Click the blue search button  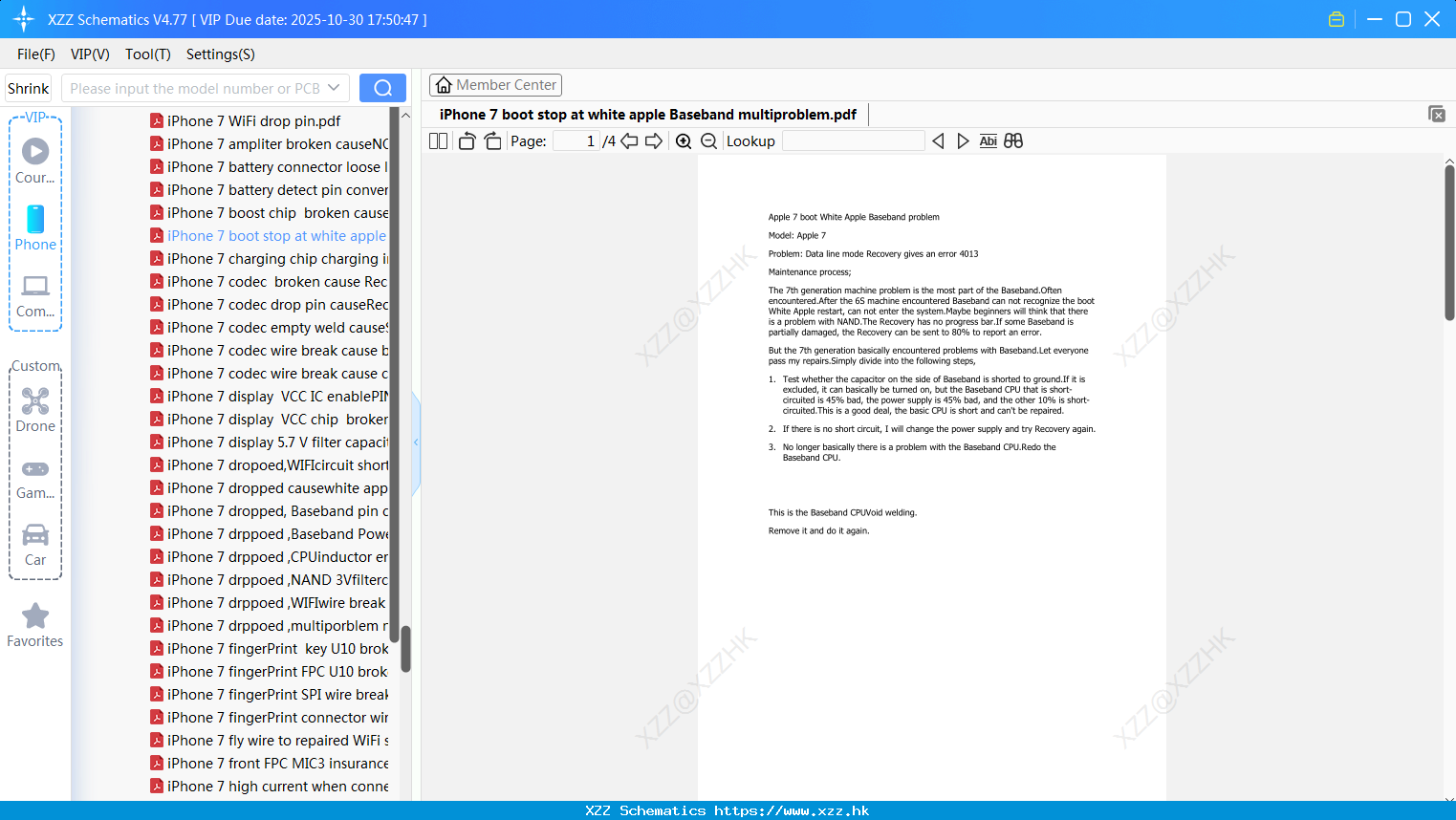tap(382, 88)
